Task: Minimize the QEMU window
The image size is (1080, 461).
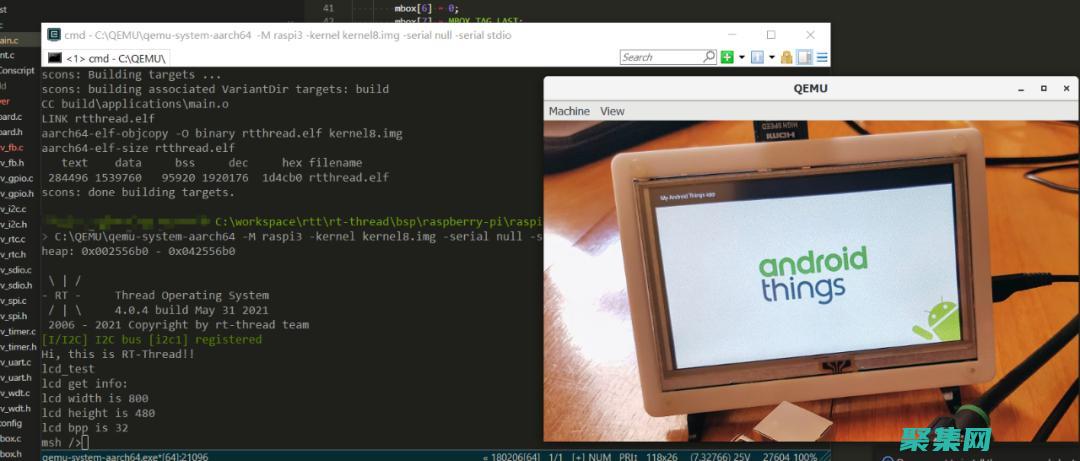Action: point(1018,88)
